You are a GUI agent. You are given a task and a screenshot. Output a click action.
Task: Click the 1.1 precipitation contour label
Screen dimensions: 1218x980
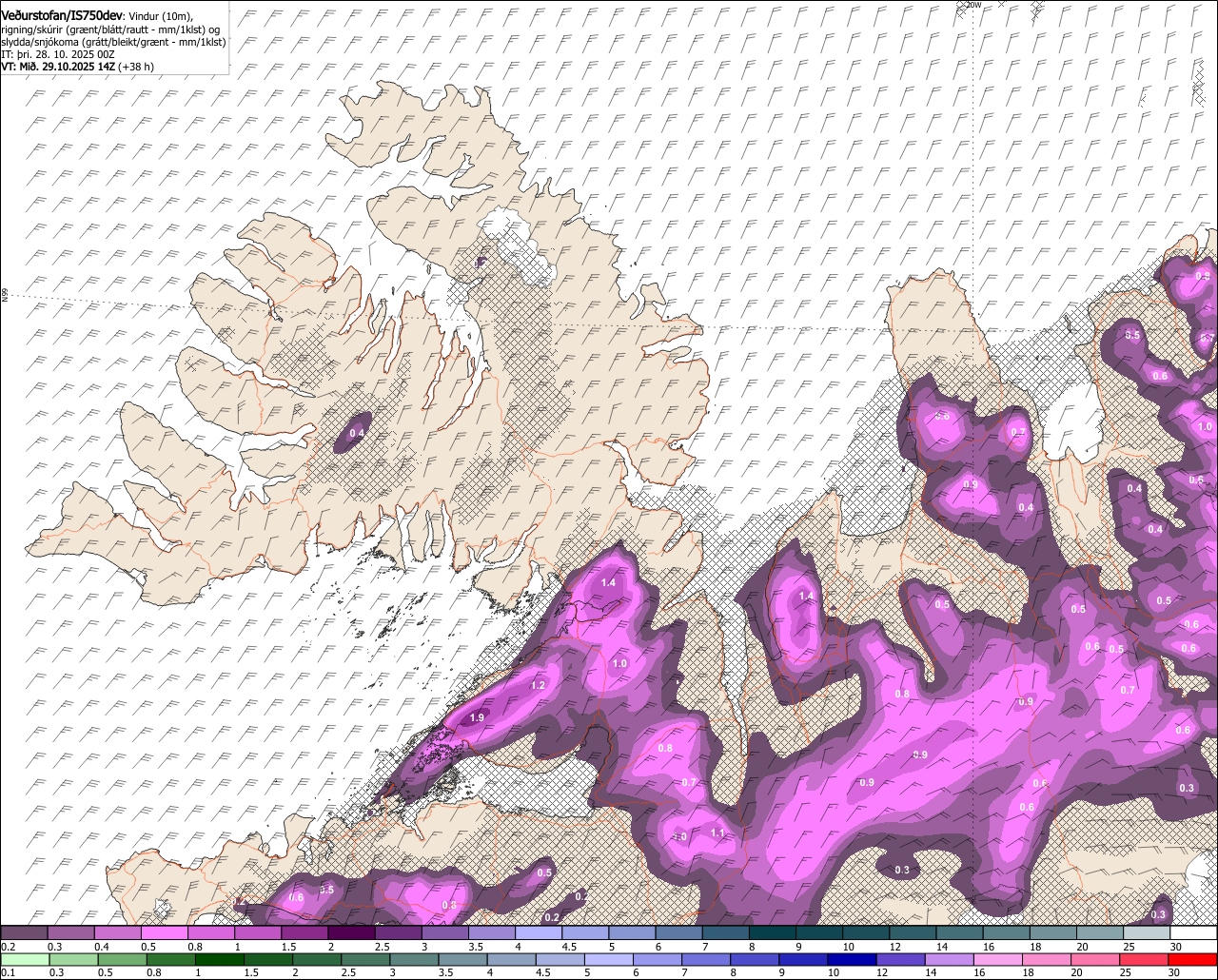click(x=717, y=833)
